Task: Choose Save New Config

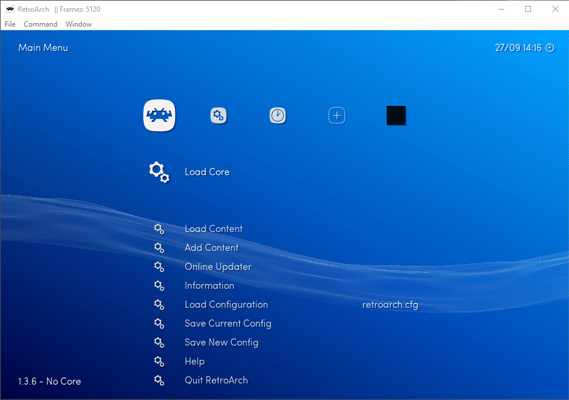Action: pyautogui.click(x=221, y=342)
